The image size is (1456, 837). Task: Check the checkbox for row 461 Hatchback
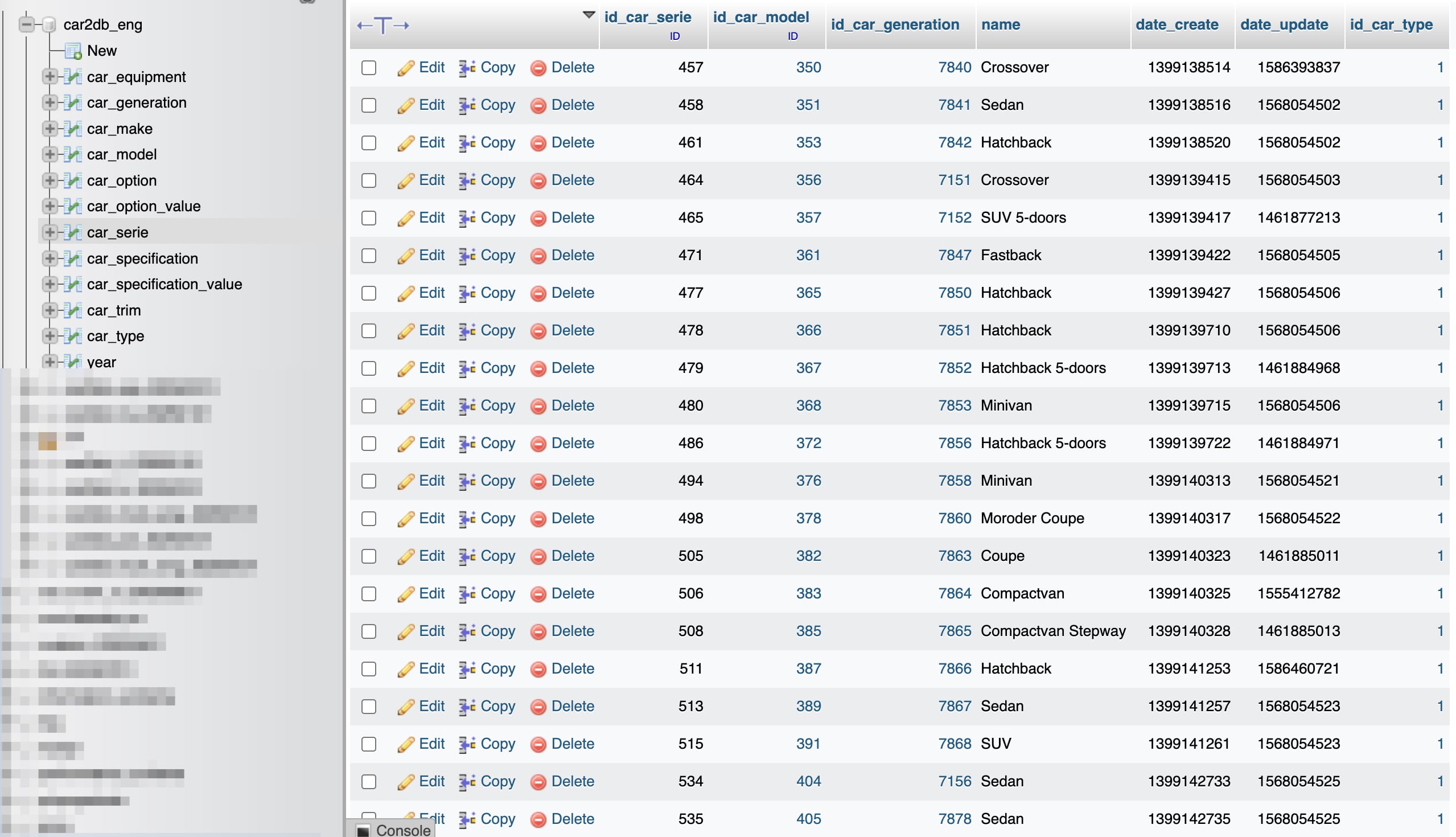pos(368,142)
